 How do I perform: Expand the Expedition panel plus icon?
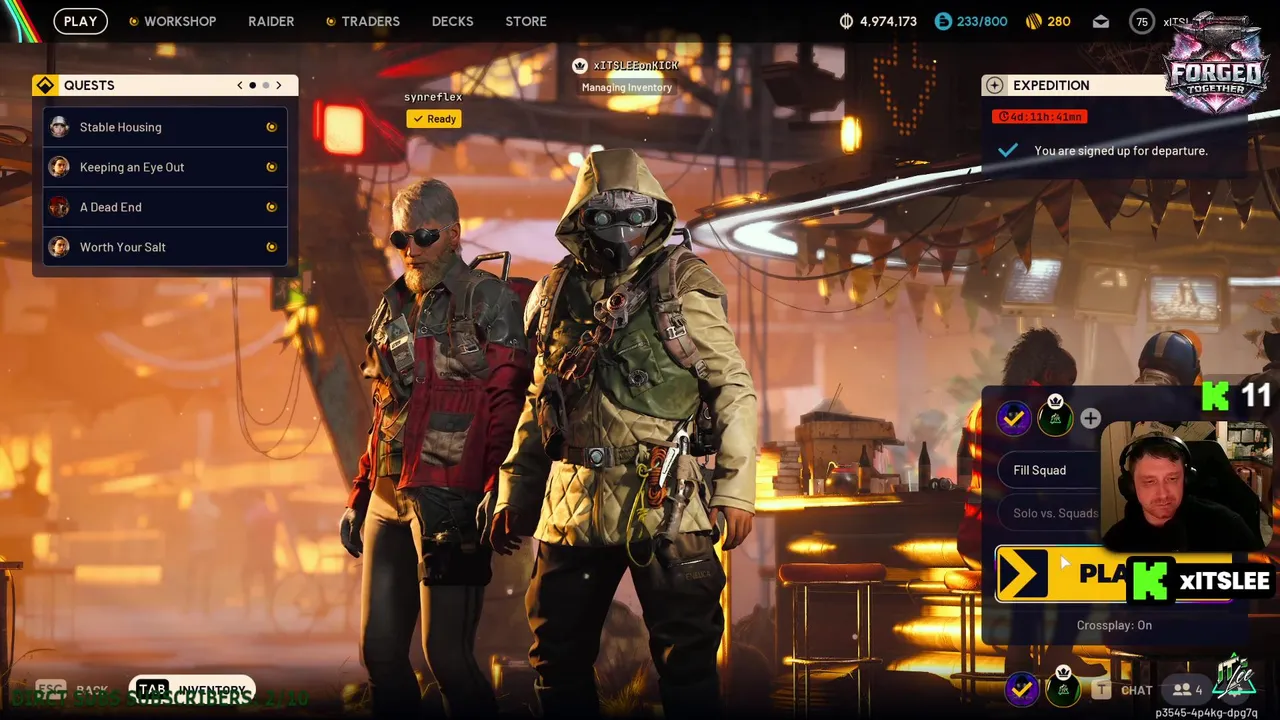tap(993, 85)
